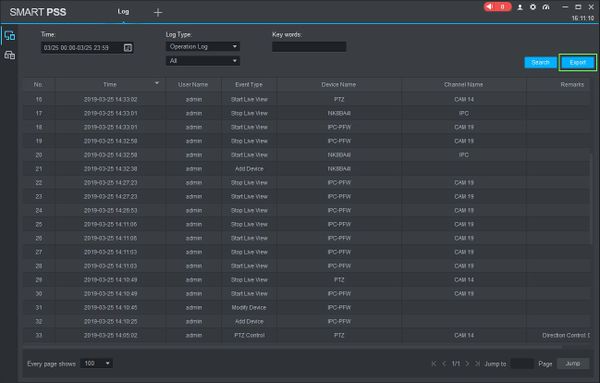Screen dimensions: 600x383
Task: Click the red alarm speaker indicator
Action: (x=497, y=7)
